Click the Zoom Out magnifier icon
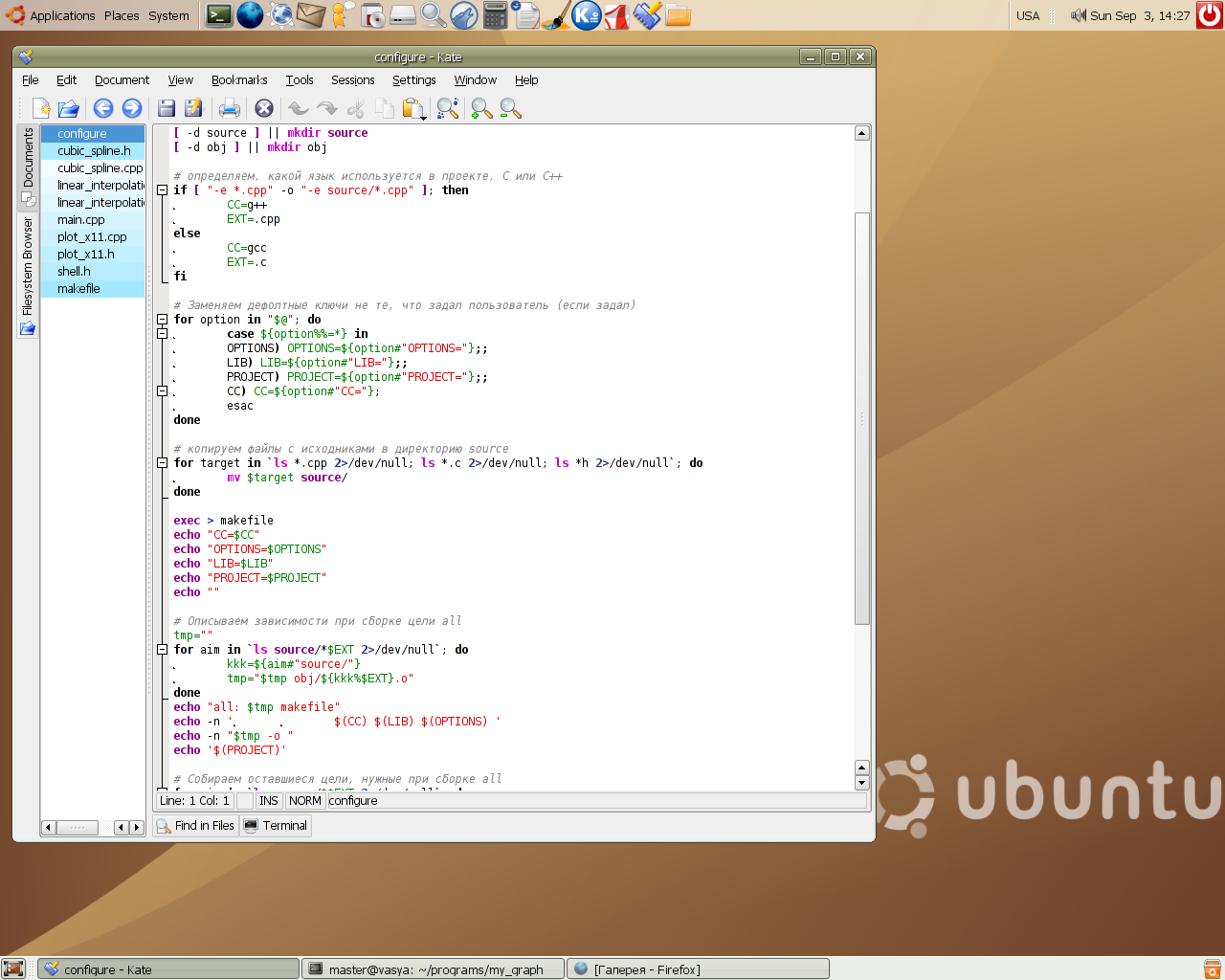This screenshot has width=1225, height=980. pyautogui.click(x=510, y=108)
